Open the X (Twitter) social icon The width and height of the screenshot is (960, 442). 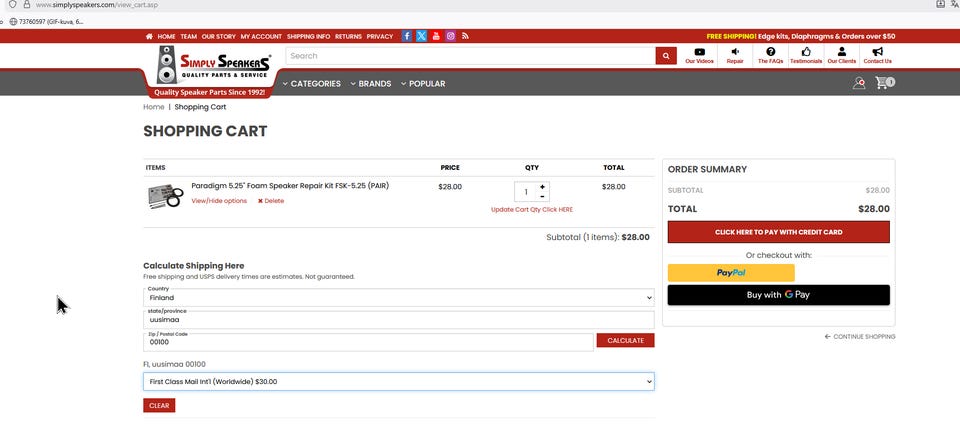click(x=421, y=36)
